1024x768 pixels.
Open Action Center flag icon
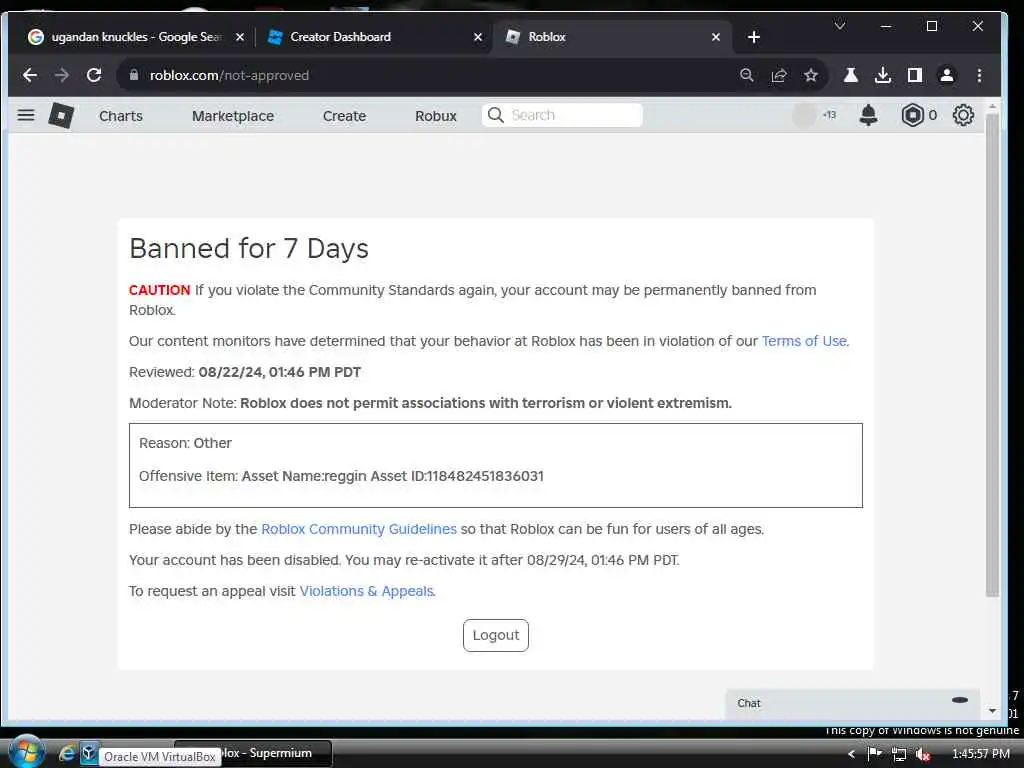pos(874,754)
